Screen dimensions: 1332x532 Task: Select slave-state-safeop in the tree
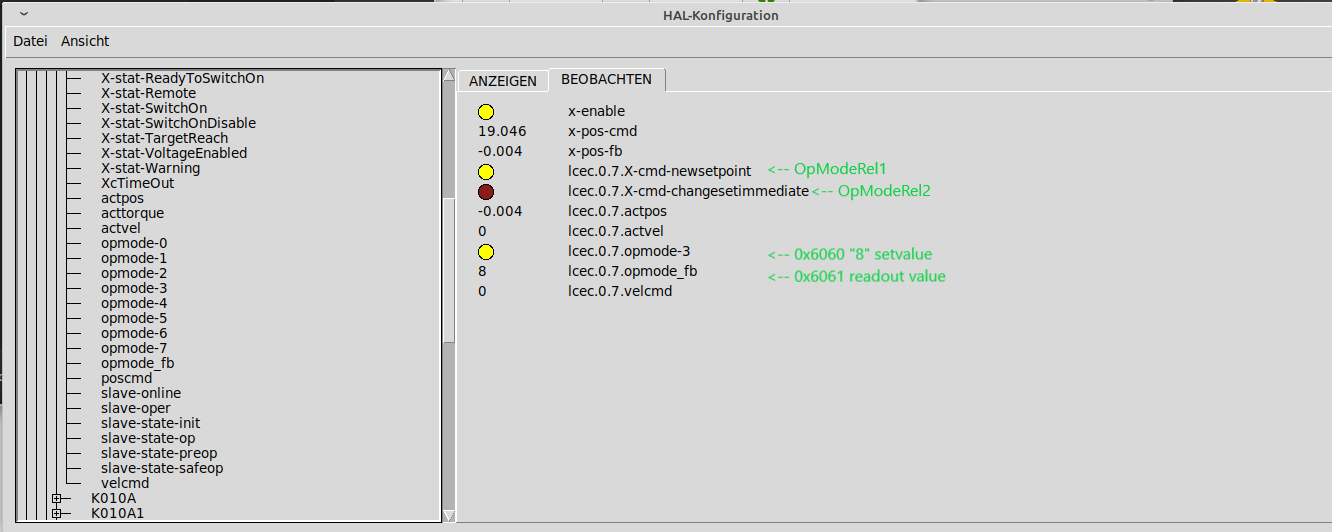point(162,468)
